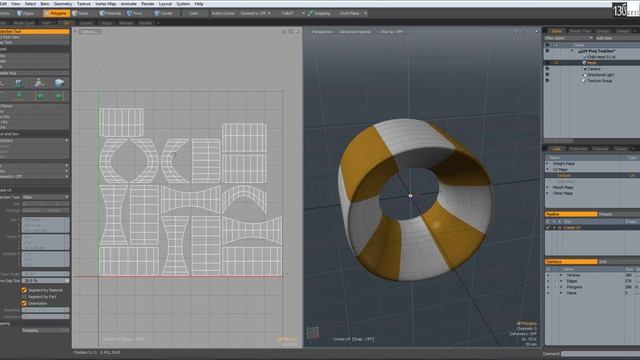
Task: Switch to Materials selection mode
Action: [x=111, y=13]
